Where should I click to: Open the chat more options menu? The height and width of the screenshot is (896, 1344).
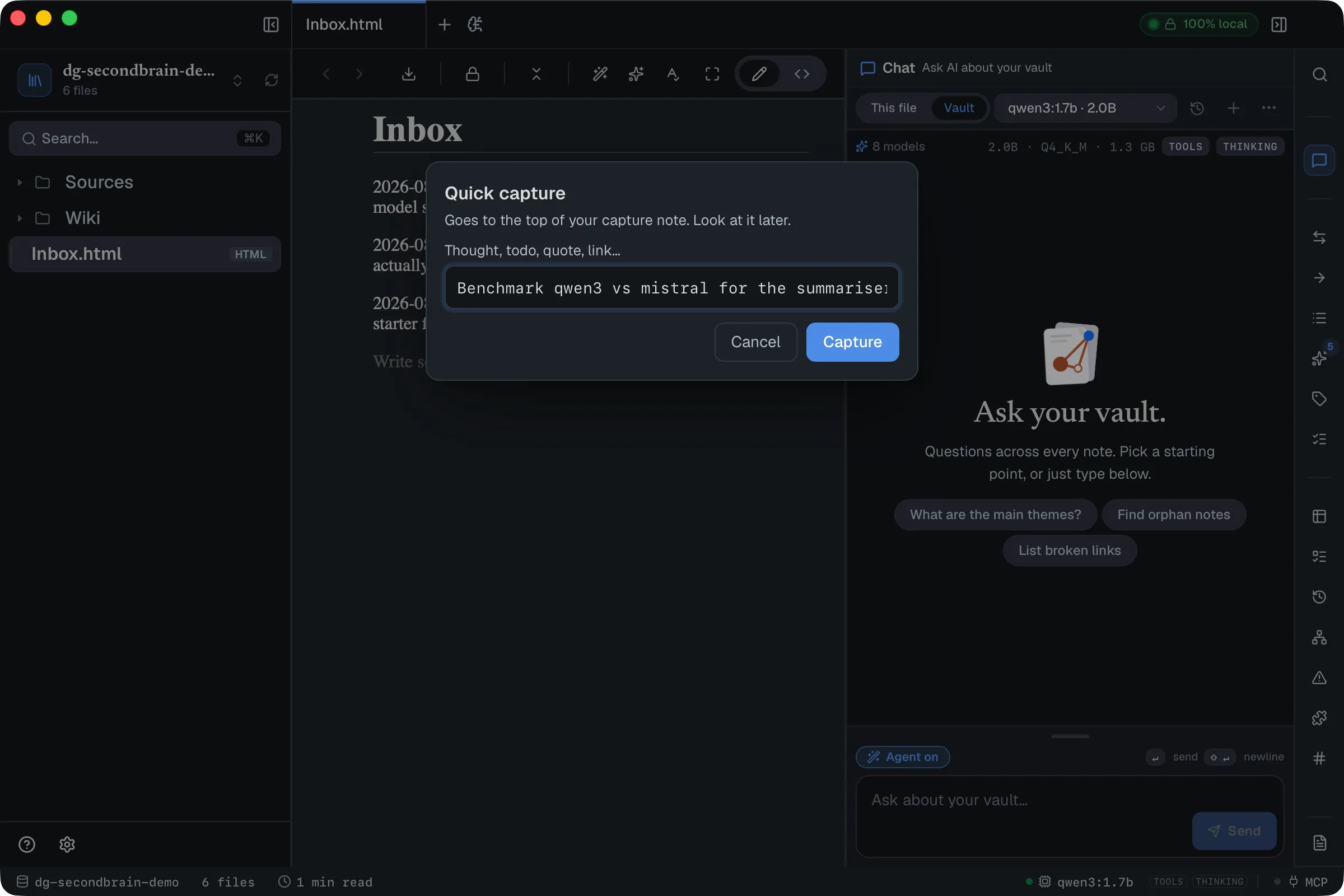pyautogui.click(x=1268, y=108)
